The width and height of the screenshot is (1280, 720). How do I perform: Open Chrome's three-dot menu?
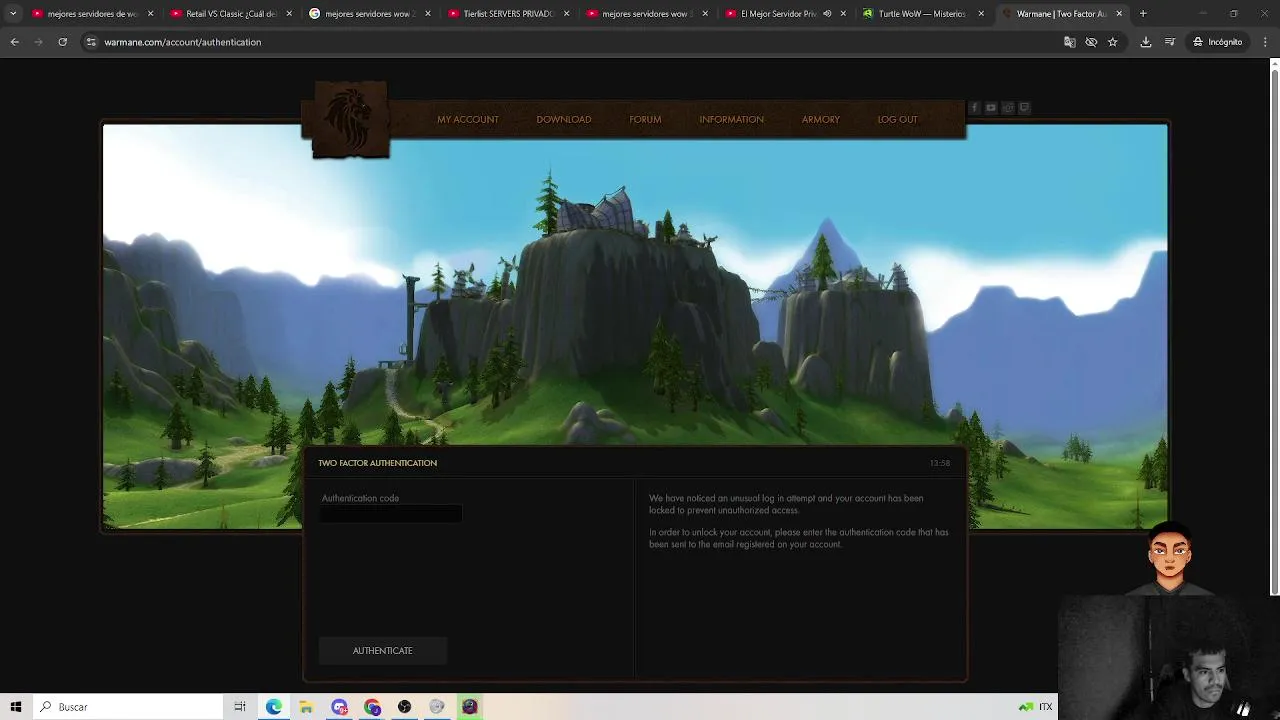(x=1265, y=42)
